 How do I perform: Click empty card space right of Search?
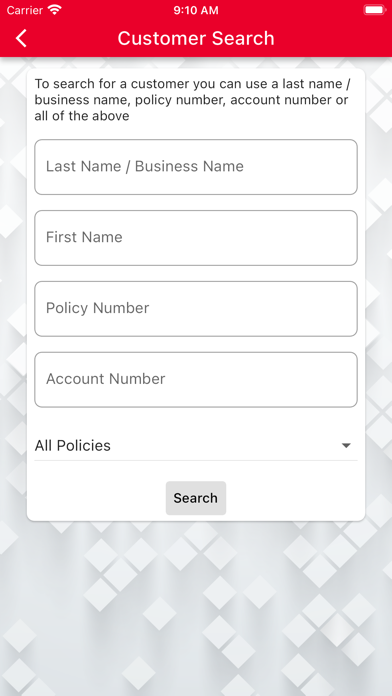click(x=295, y=498)
